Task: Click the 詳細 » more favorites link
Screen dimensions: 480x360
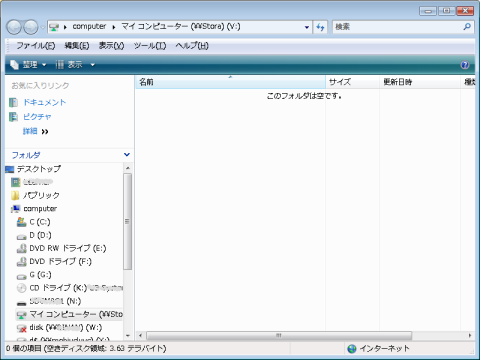Action: [x=35, y=131]
